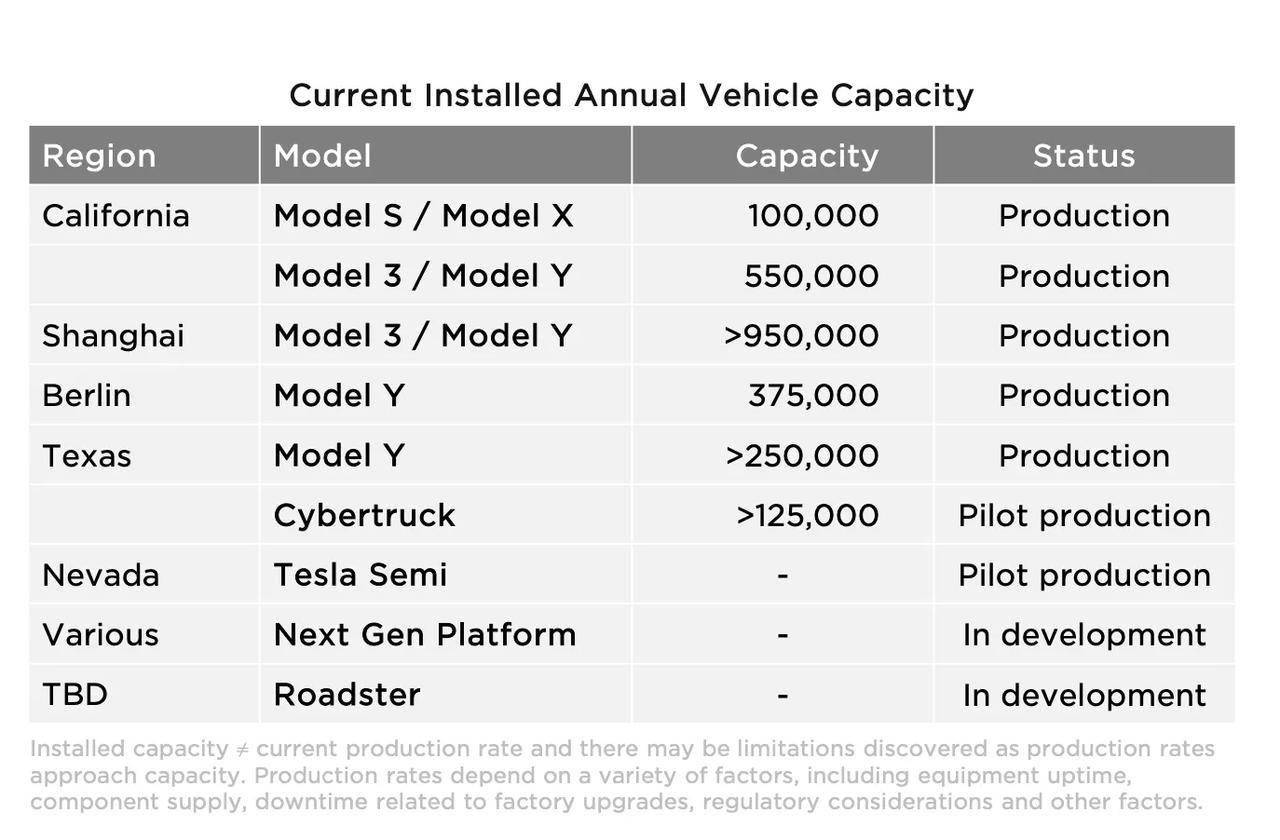Viewport: 1280px width, 840px height.
Task: Click the 550,000 capacity value
Action: (x=812, y=276)
